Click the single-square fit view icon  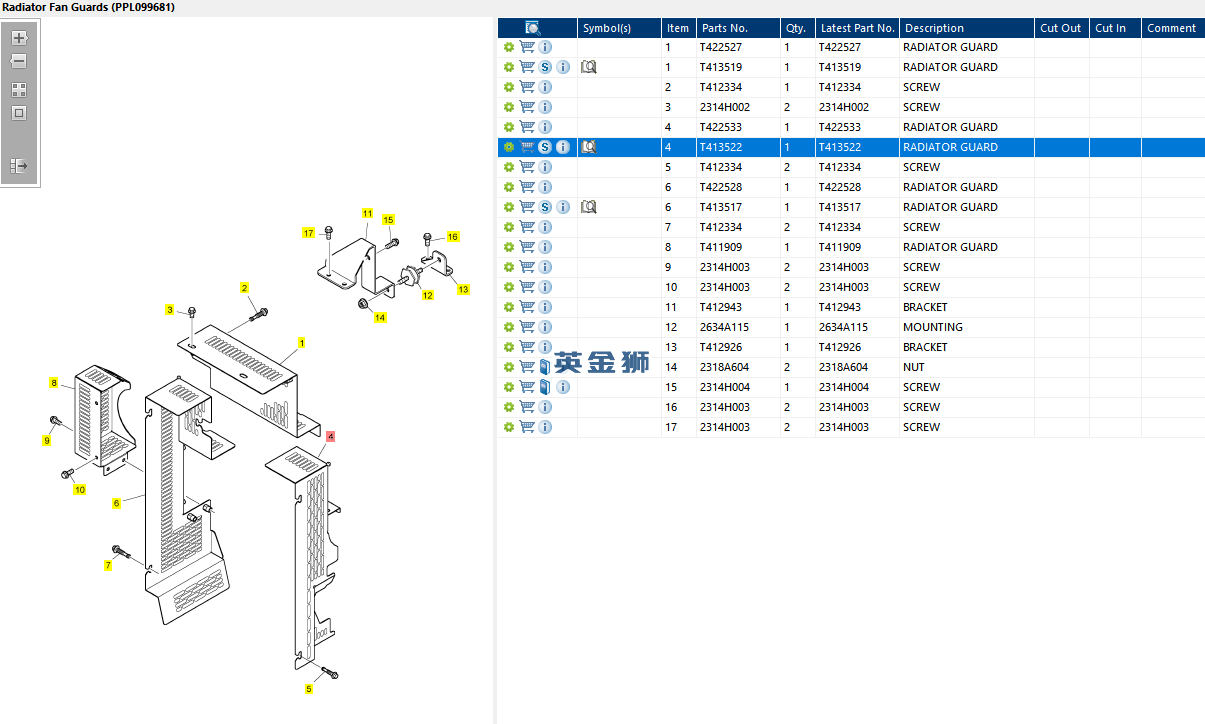[x=19, y=113]
